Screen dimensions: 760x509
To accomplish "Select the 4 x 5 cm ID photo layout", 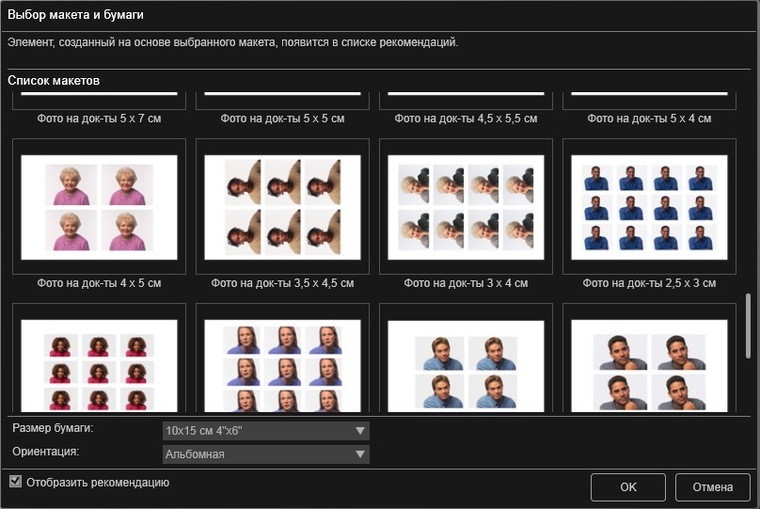I will [99, 205].
